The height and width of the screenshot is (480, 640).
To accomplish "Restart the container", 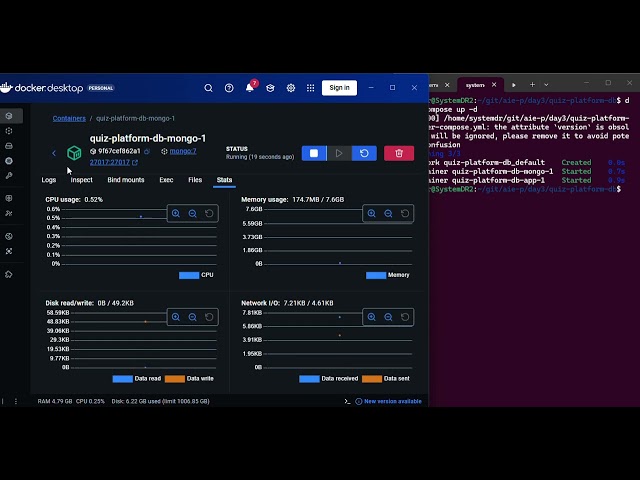I will click(364, 153).
